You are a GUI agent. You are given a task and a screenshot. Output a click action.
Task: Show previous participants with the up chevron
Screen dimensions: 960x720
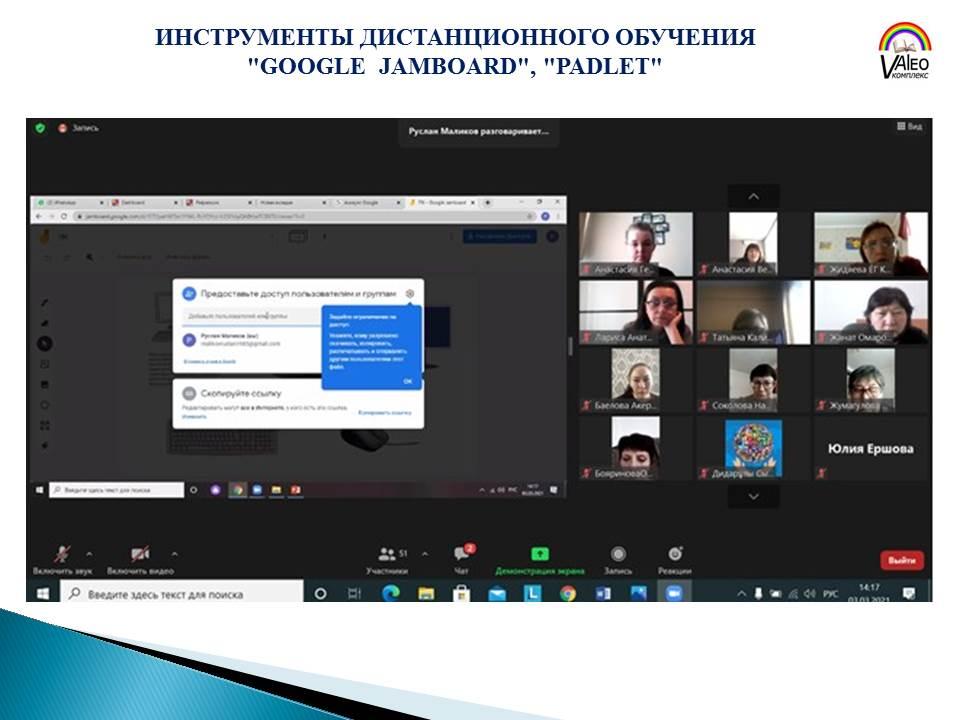754,197
